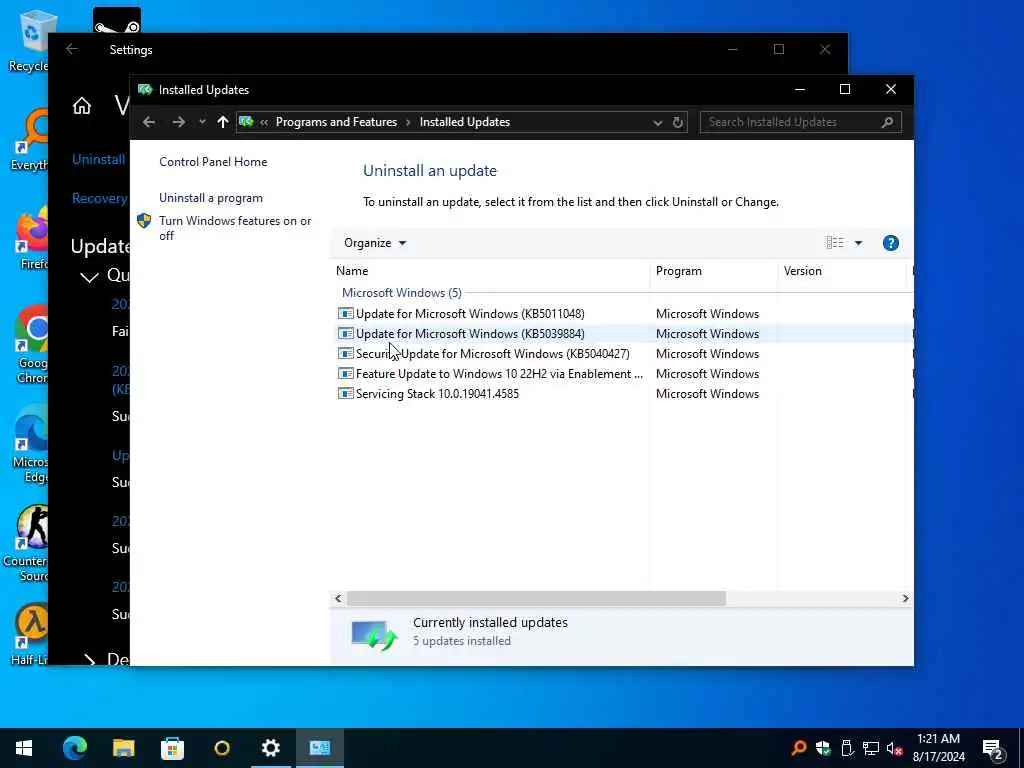Open the Organize menu
Viewport: 1024px width, 768px height.
tap(375, 243)
